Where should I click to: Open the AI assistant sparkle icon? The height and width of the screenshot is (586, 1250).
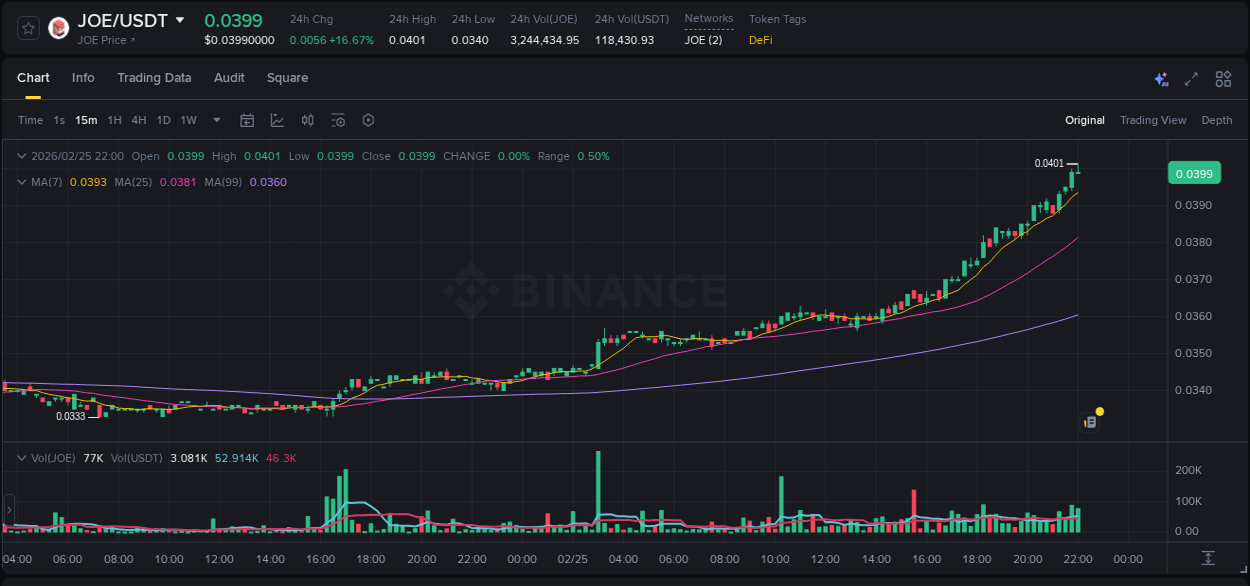(x=1161, y=79)
